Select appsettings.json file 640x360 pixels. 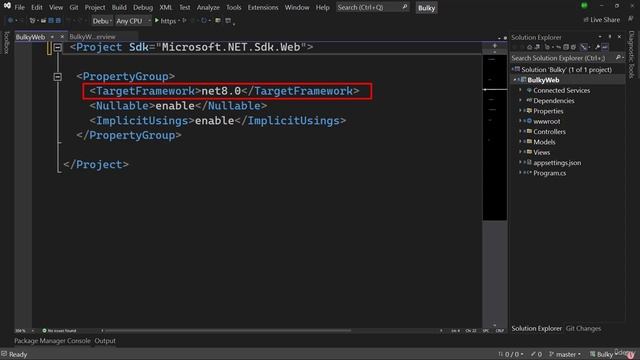tap(557, 162)
